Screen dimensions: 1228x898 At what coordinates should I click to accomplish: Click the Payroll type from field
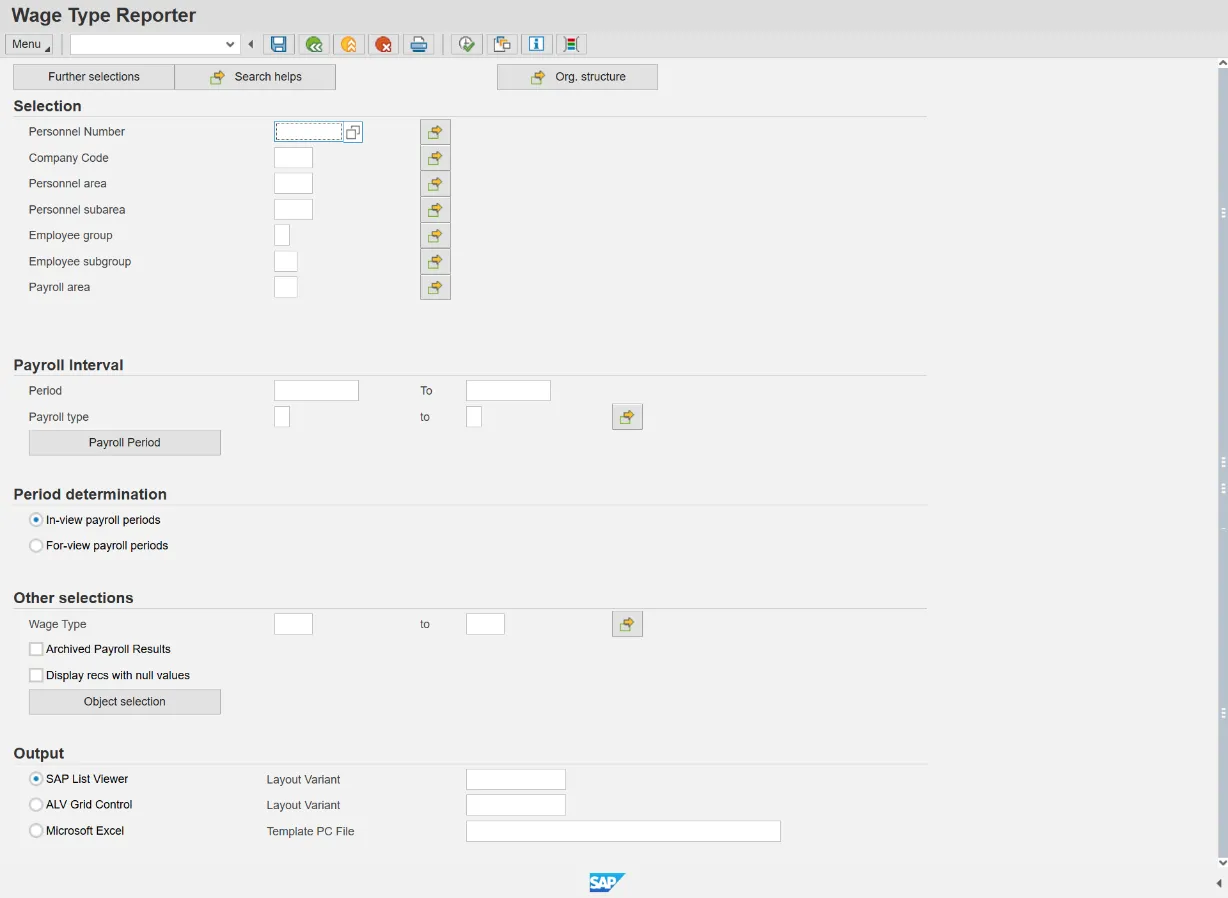point(282,417)
